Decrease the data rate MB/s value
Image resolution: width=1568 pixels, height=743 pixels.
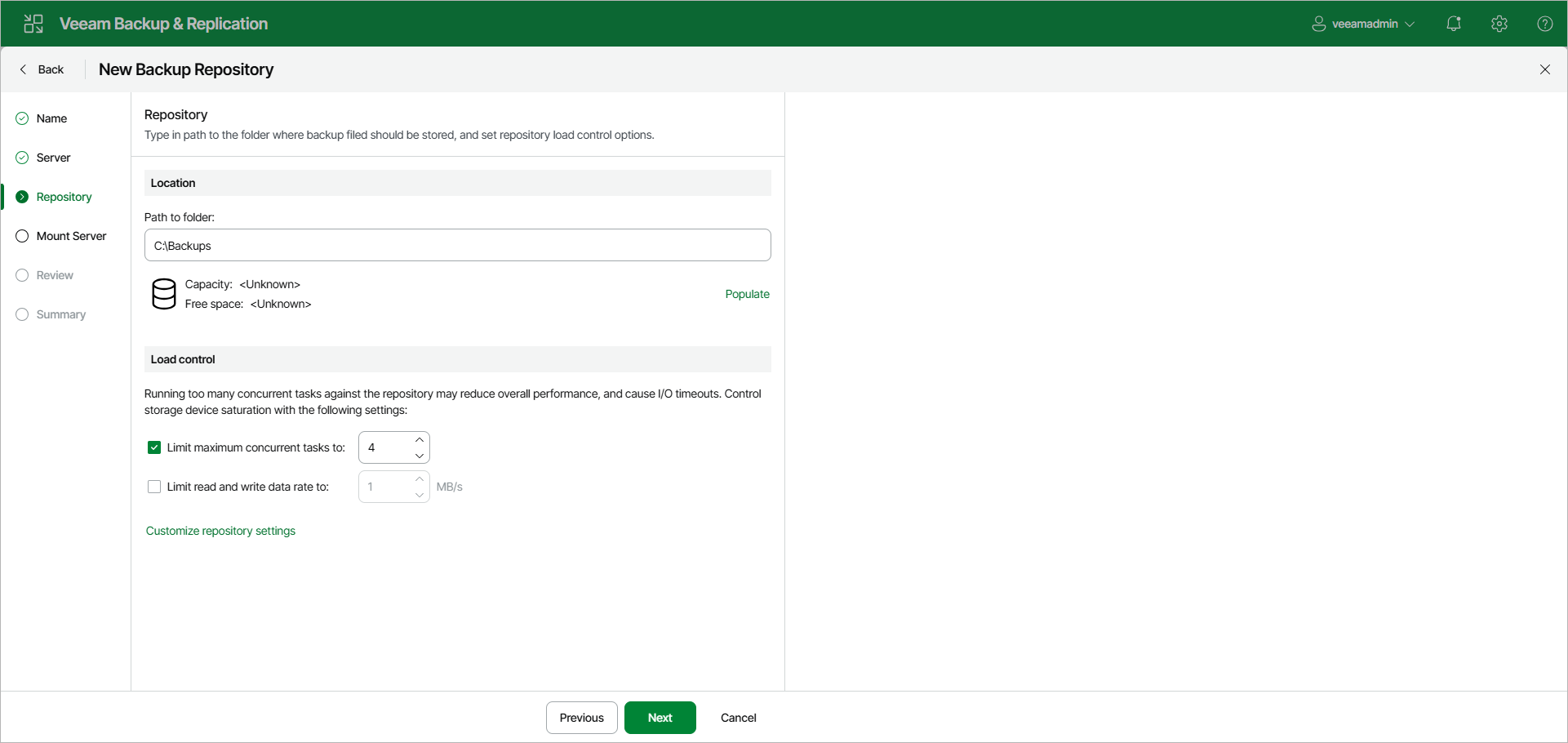(420, 495)
